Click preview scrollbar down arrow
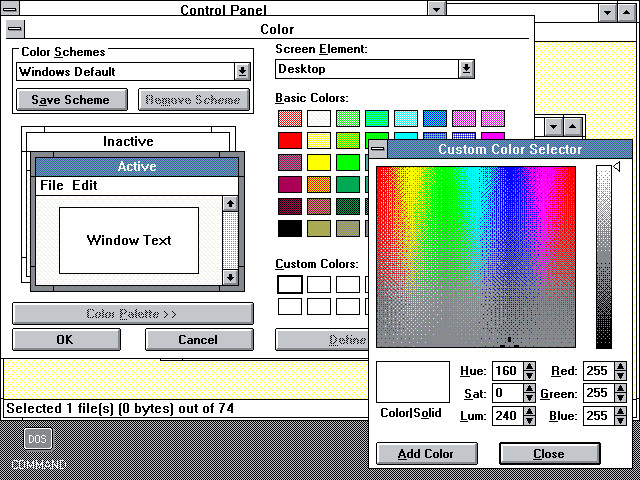Image resolution: width=640 pixels, height=480 pixels. click(x=230, y=278)
